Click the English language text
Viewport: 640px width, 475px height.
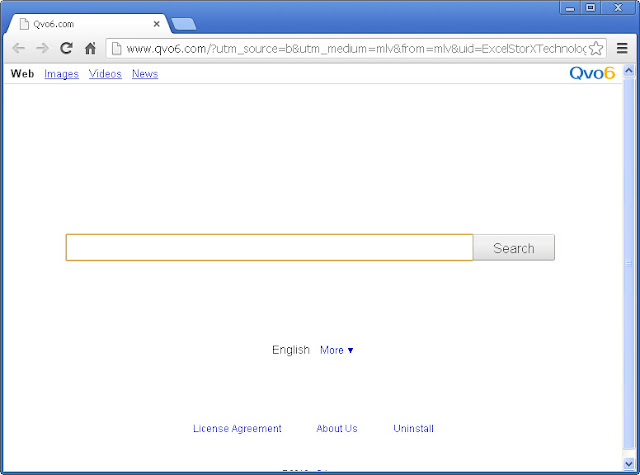291,350
